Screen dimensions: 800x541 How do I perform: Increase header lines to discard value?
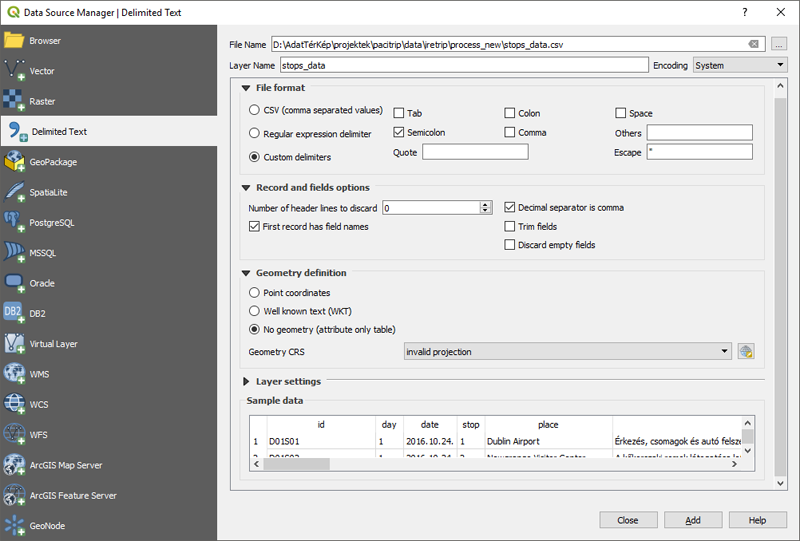coord(485,204)
